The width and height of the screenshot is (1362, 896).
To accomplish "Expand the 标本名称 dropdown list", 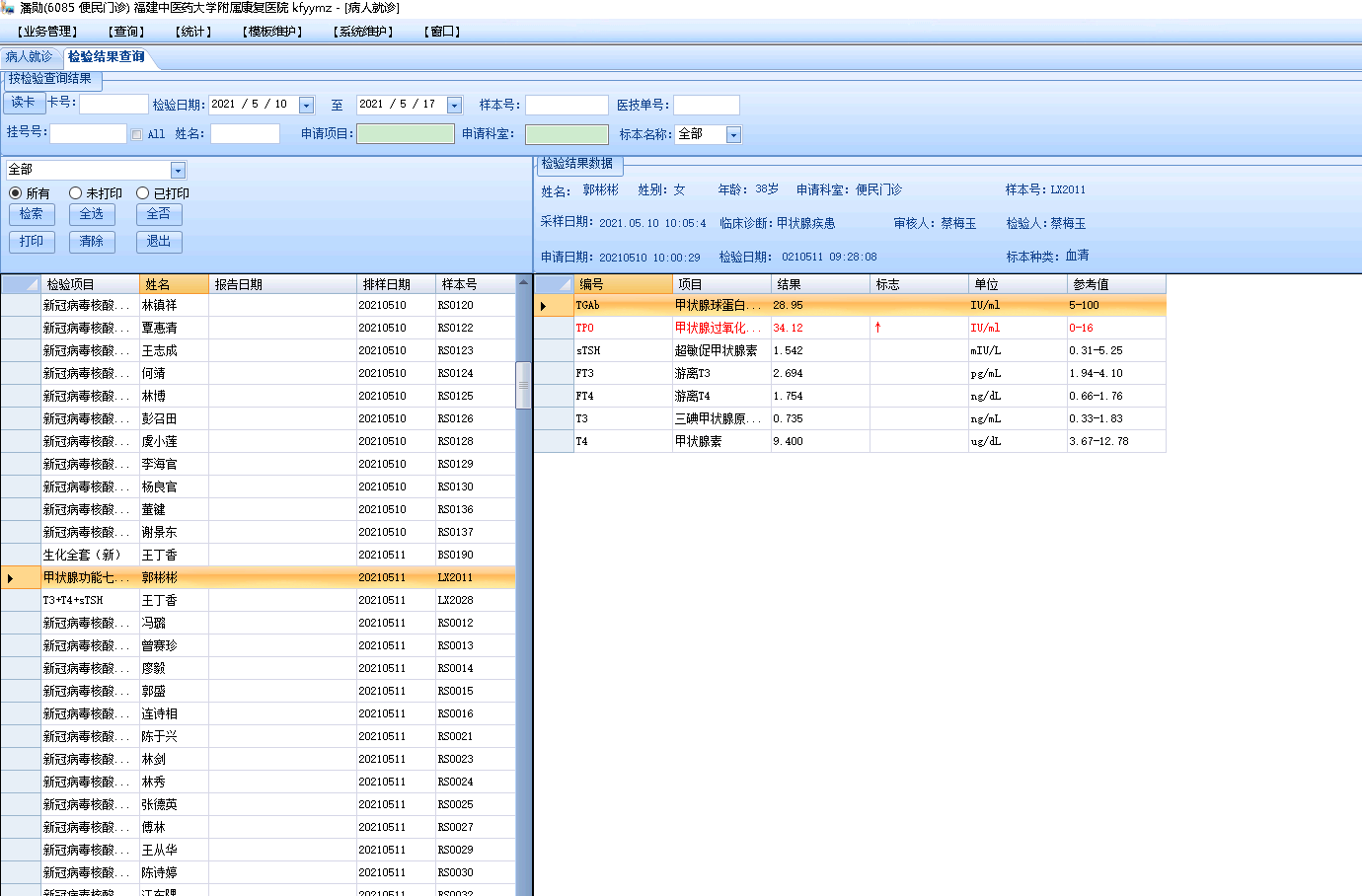I will coord(733,135).
